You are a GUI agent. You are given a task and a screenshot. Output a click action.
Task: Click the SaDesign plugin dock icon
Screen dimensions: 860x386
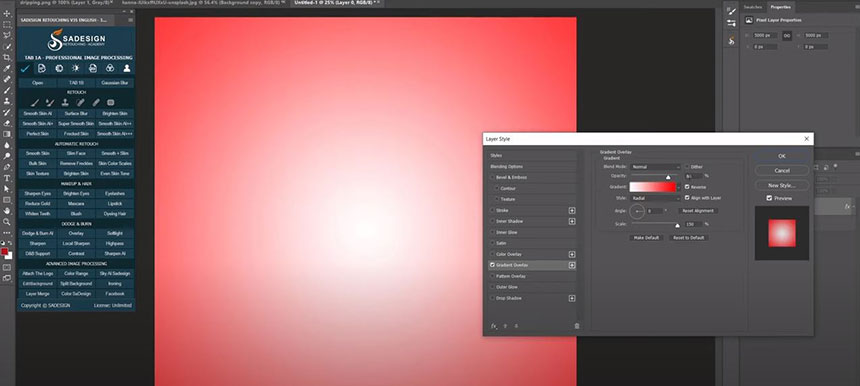click(x=731, y=41)
